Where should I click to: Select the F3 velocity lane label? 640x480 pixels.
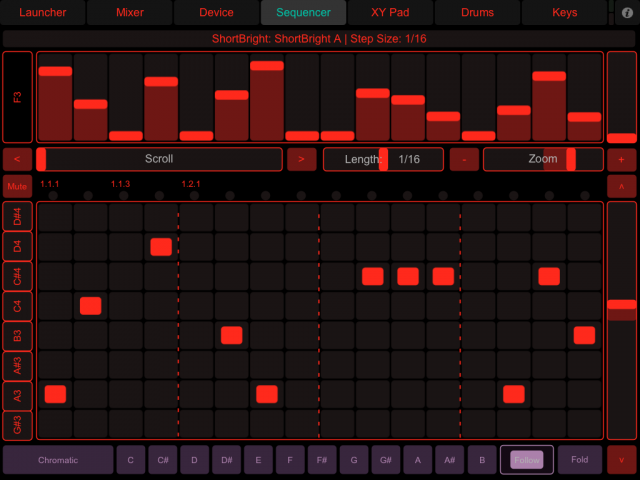click(17, 97)
